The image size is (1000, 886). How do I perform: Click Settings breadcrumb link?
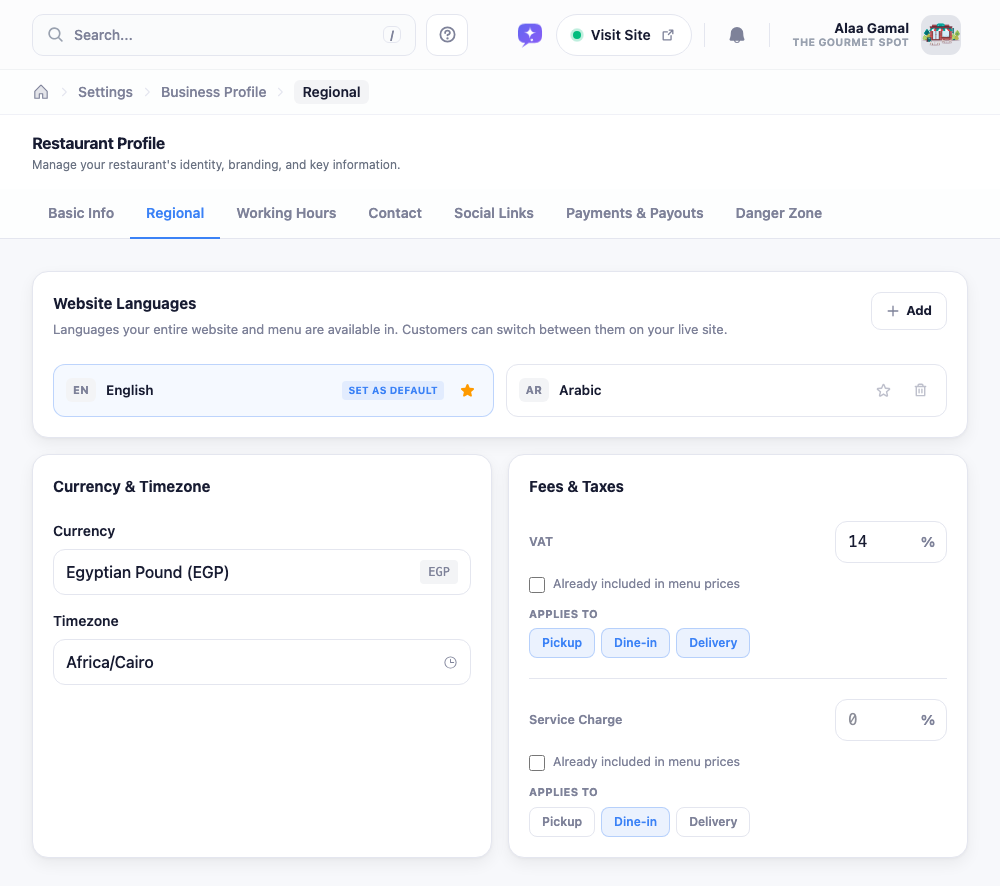(x=105, y=92)
